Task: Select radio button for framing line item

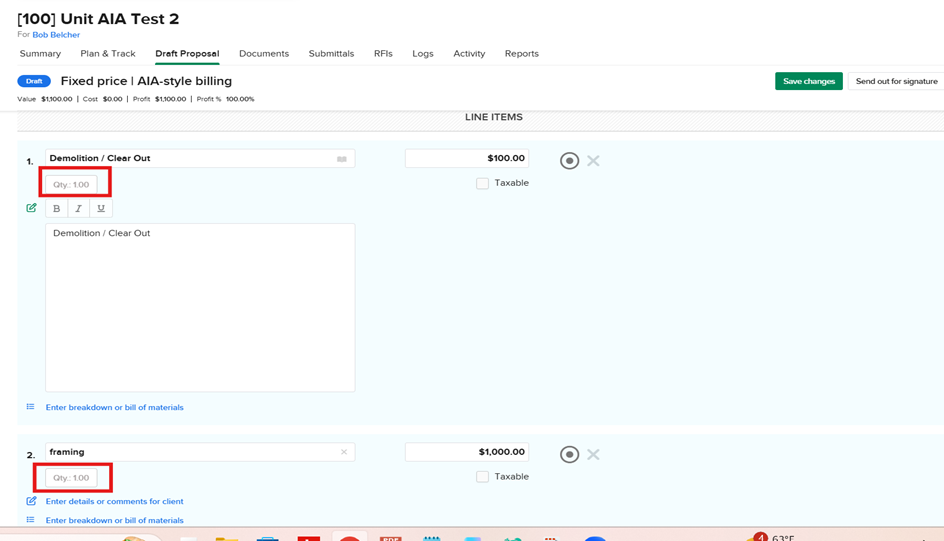Action: 569,455
